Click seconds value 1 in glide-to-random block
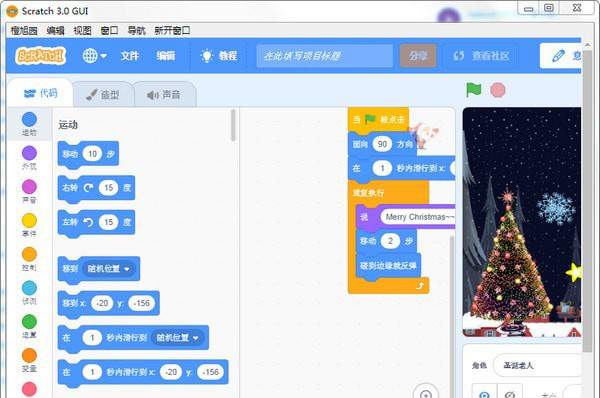 pos(92,338)
